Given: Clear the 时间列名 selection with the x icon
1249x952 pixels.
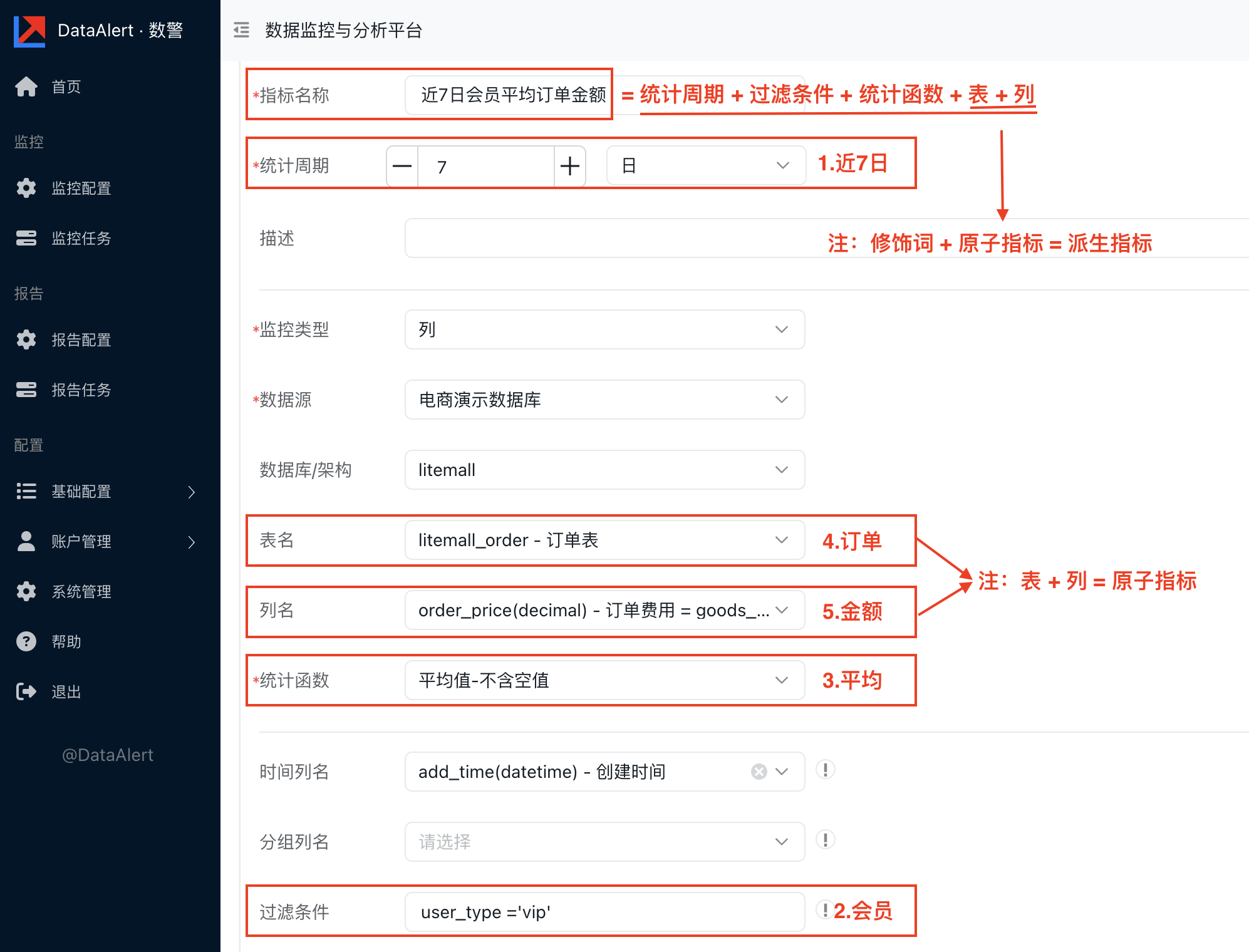Looking at the screenshot, I should 759,772.
